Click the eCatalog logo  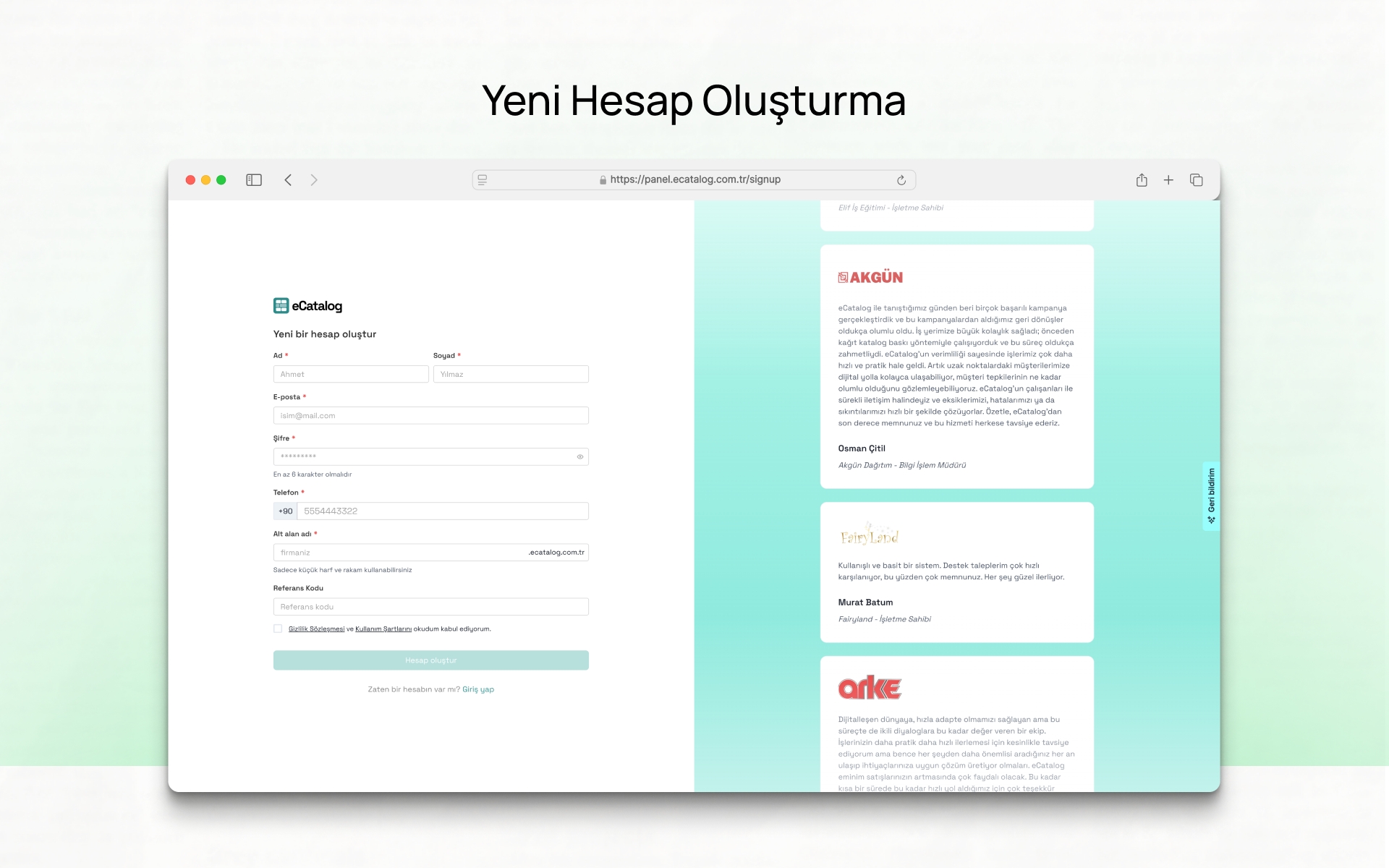coord(308,306)
